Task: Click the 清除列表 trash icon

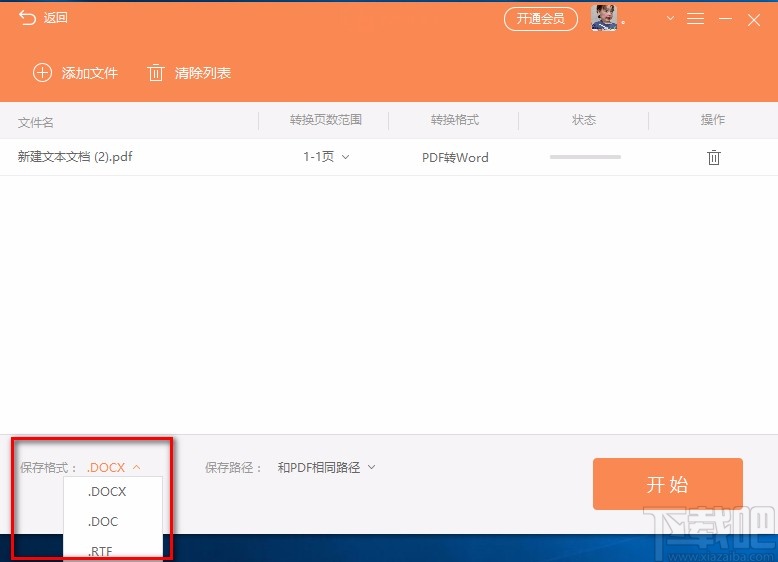Action: coord(155,73)
